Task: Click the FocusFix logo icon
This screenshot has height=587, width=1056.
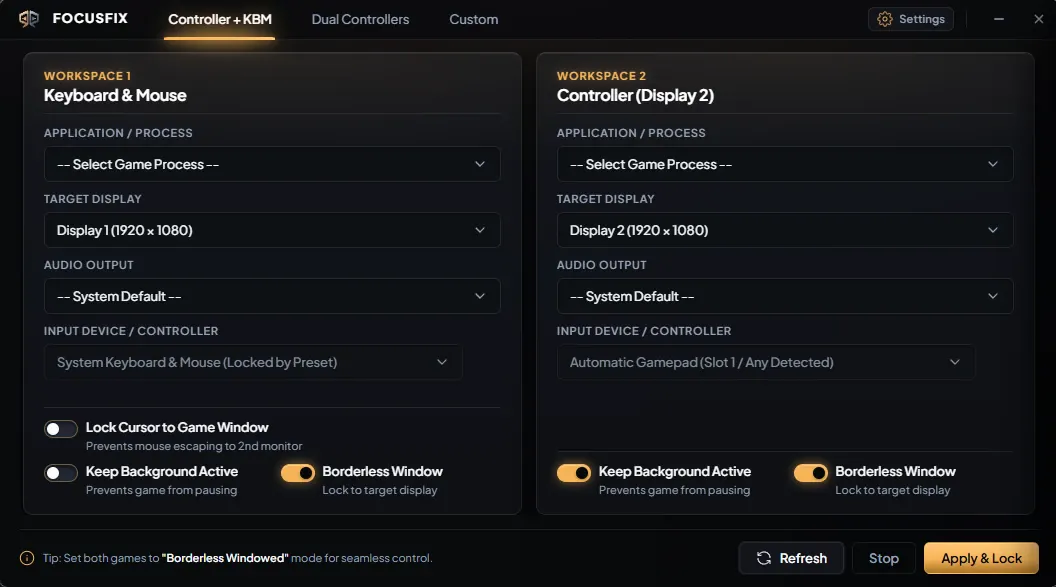Action: click(29, 18)
